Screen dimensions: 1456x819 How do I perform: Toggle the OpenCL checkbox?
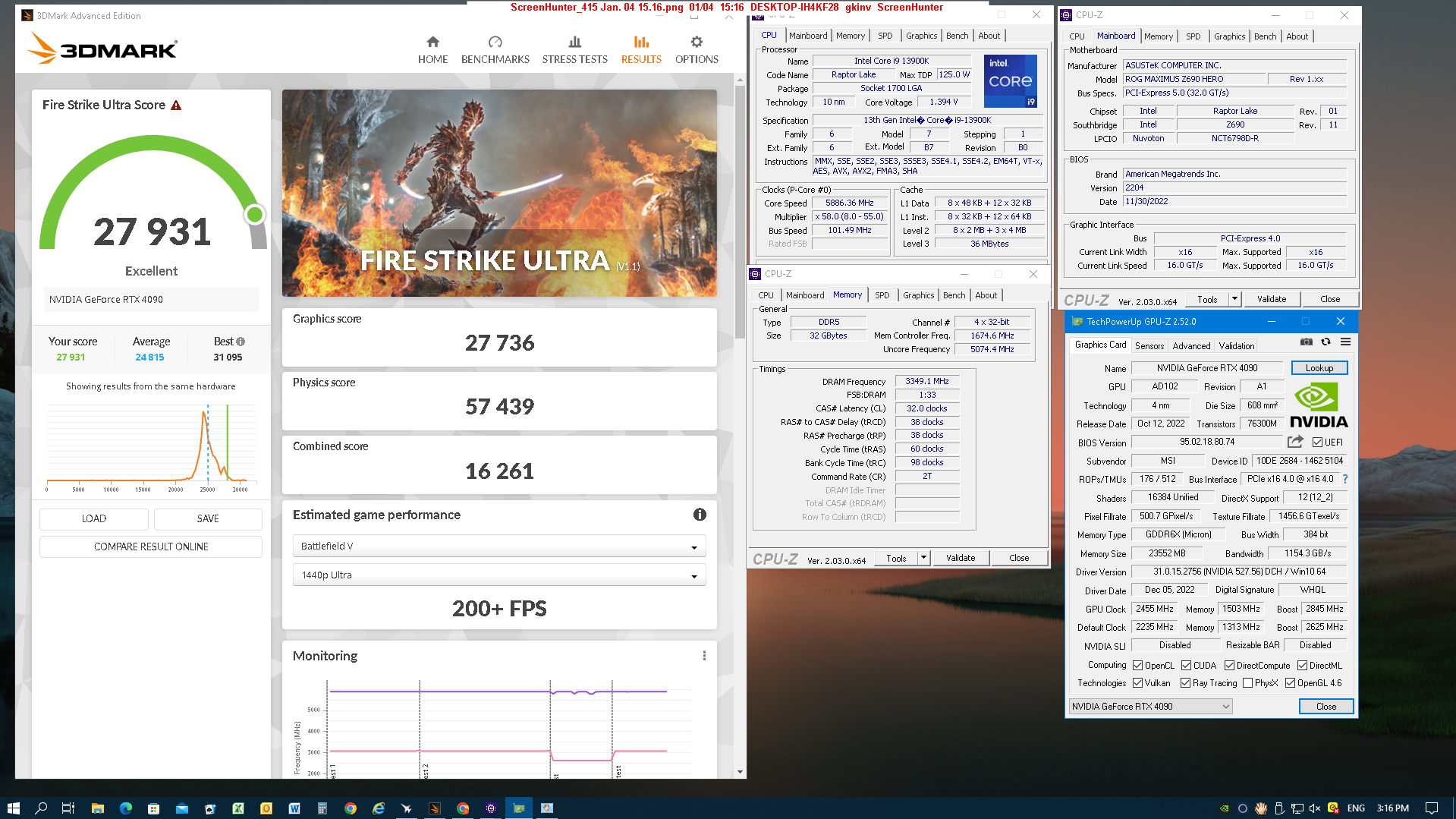point(1137,666)
